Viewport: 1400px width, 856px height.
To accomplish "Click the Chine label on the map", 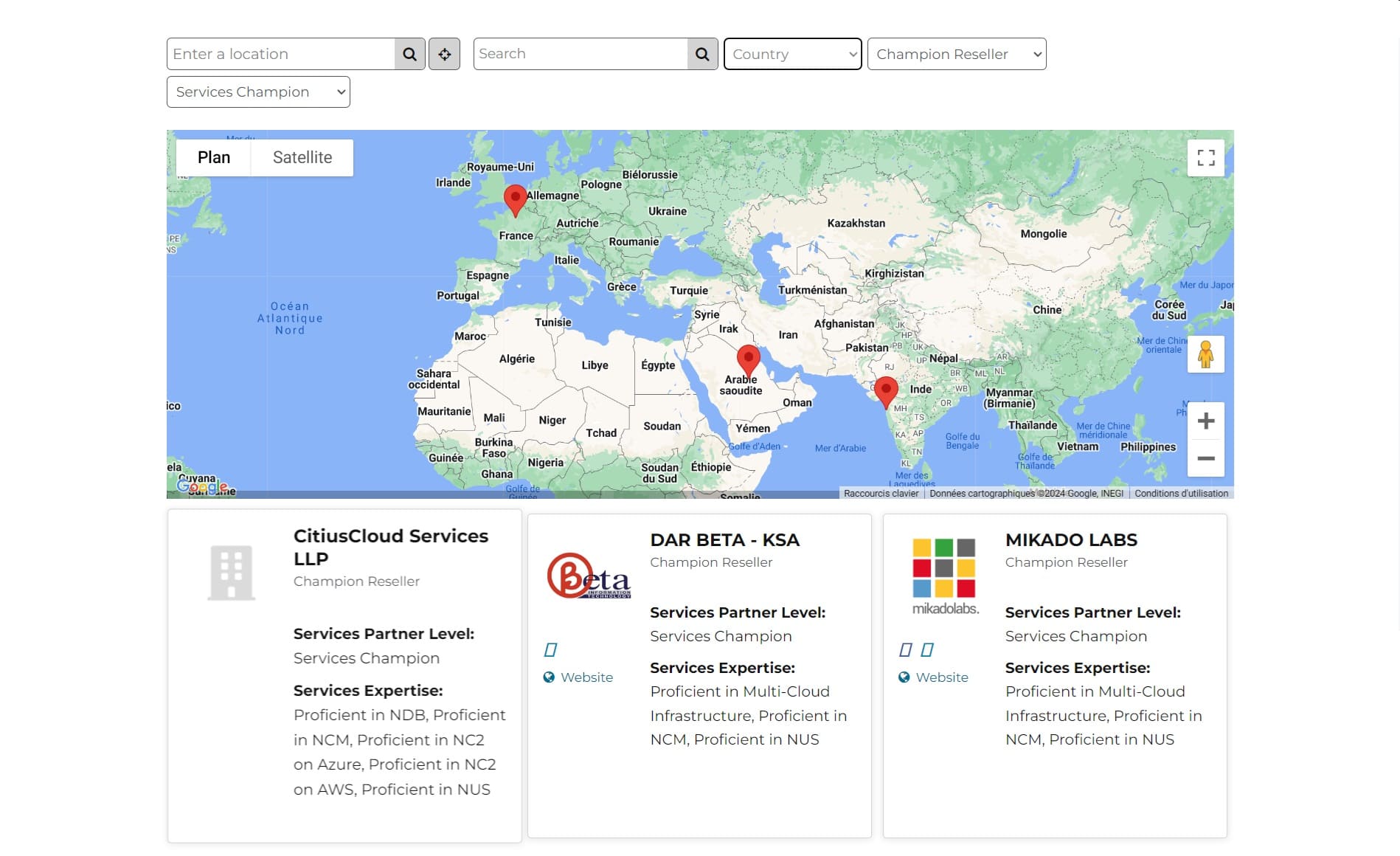I will (x=1047, y=310).
